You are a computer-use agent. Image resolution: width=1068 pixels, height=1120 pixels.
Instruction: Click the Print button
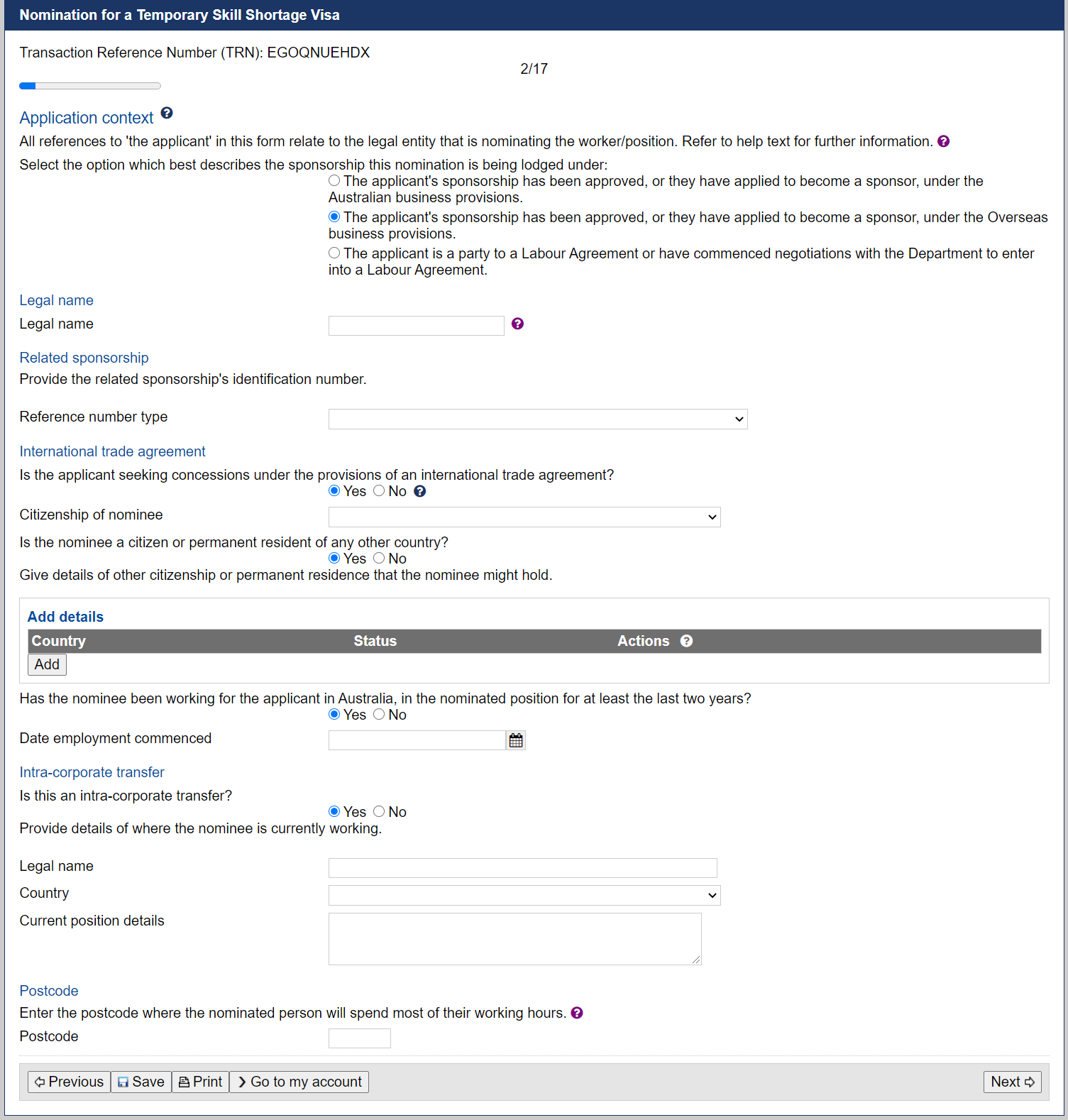tap(201, 1082)
